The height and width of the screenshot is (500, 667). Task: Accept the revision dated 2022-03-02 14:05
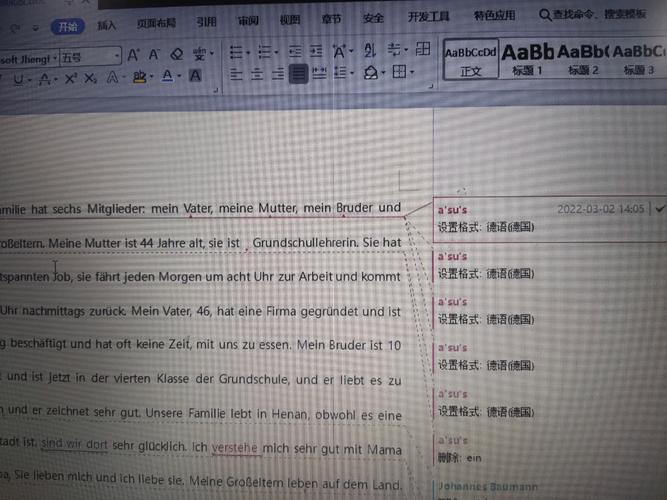click(x=660, y=209)
